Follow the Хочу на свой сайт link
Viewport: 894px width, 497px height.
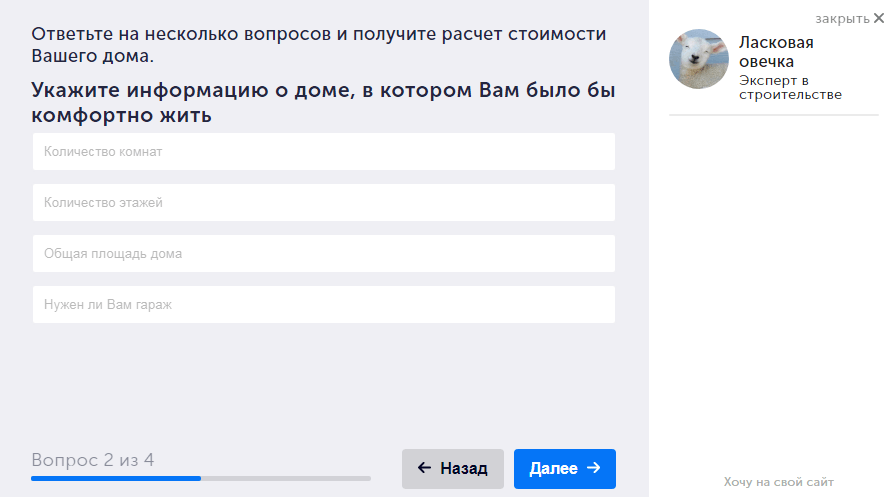(x=778, y=482)
